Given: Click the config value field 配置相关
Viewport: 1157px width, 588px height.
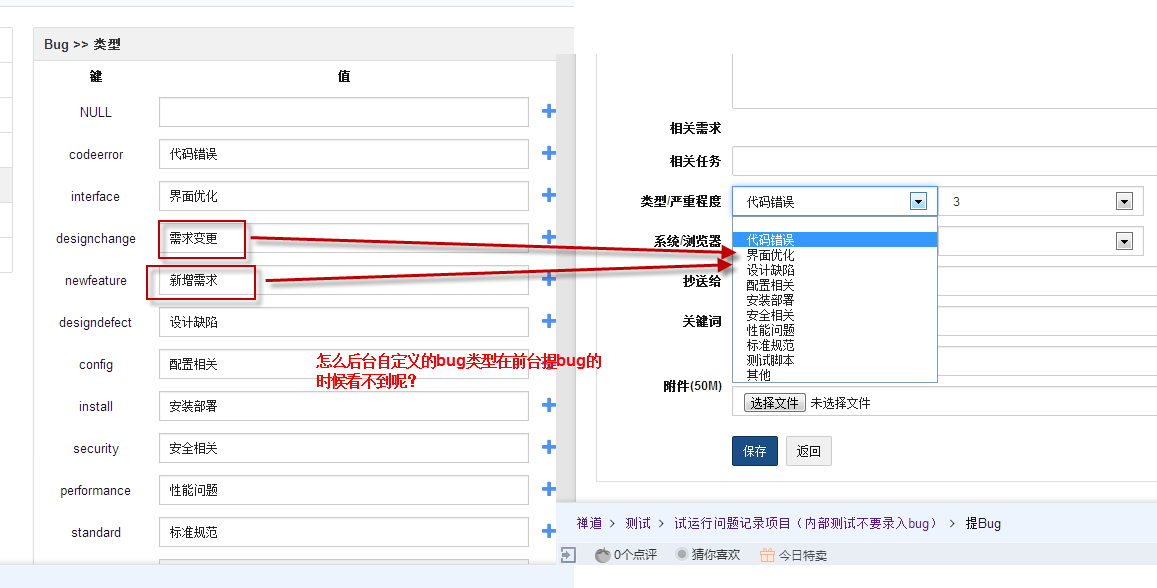Looking at the screenshot, I should (x=344, y=364).
